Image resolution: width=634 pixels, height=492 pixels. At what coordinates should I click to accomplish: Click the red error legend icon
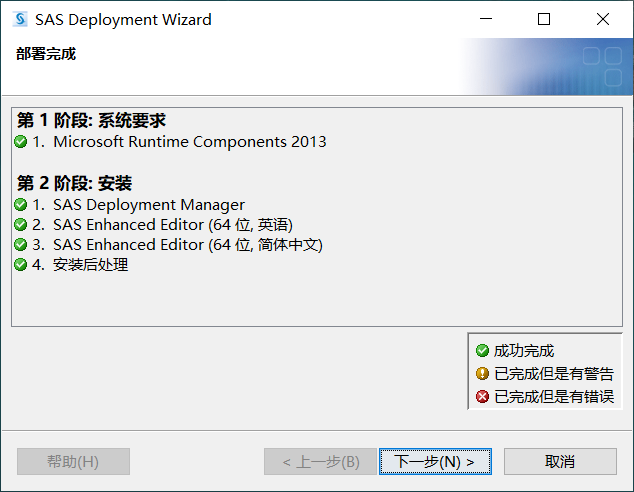(483, 397)
